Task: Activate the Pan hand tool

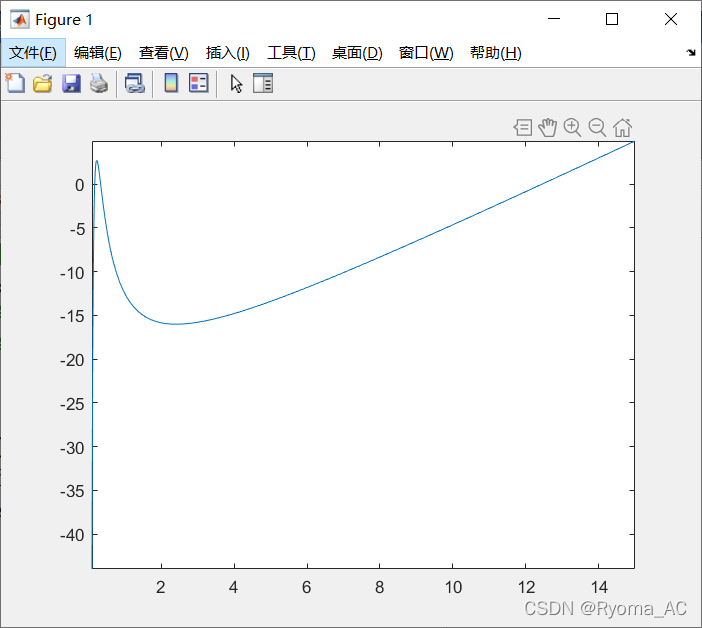Action: pyautogui.click(x=548, y=128)
